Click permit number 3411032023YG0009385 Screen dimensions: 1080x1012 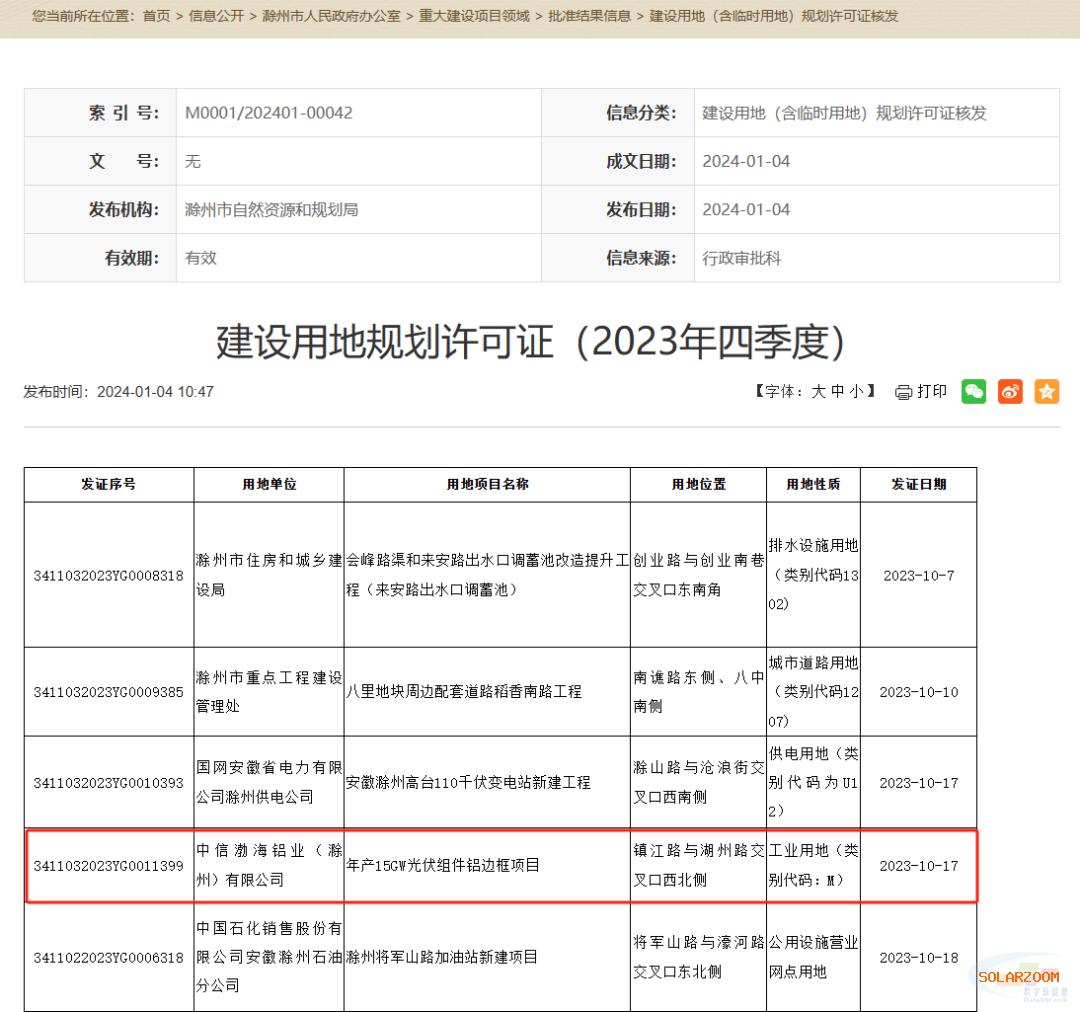pos(109,692)
